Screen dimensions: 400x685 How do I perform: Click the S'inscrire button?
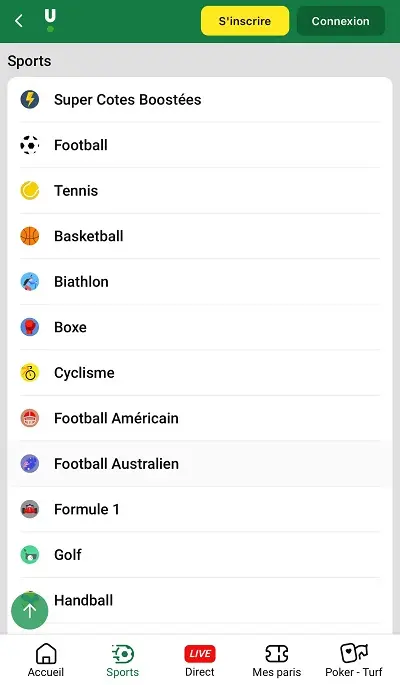pos(245,21)
